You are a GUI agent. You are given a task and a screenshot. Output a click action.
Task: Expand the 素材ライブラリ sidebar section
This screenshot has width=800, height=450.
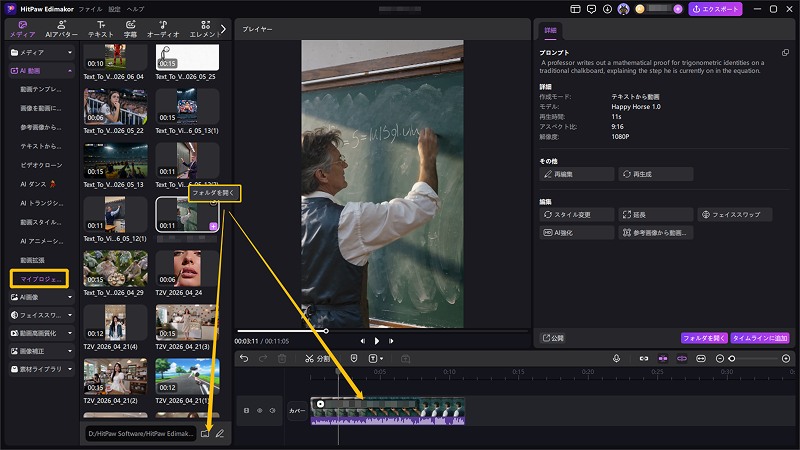coord(42,369)
